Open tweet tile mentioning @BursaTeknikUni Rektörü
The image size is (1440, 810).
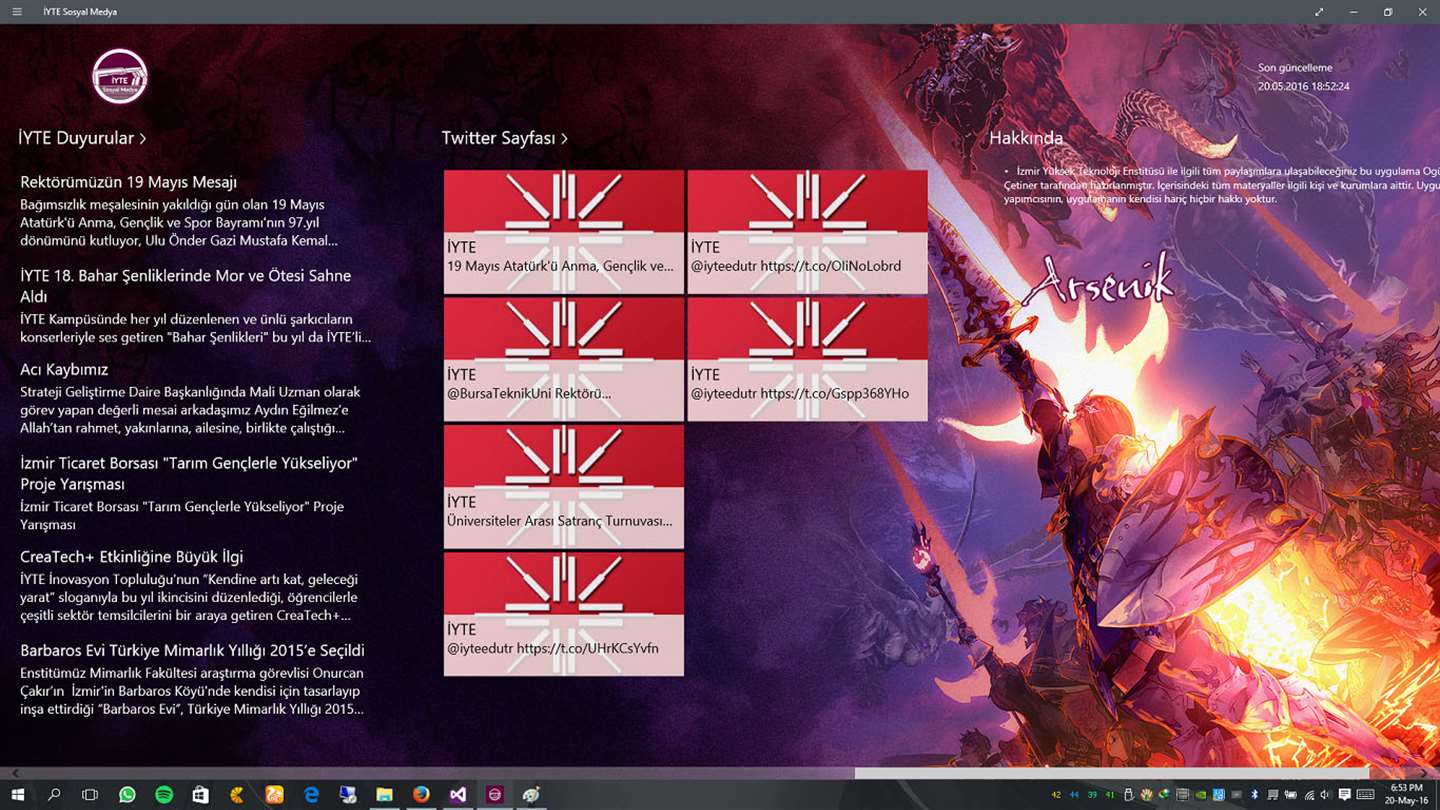[564, 359]
